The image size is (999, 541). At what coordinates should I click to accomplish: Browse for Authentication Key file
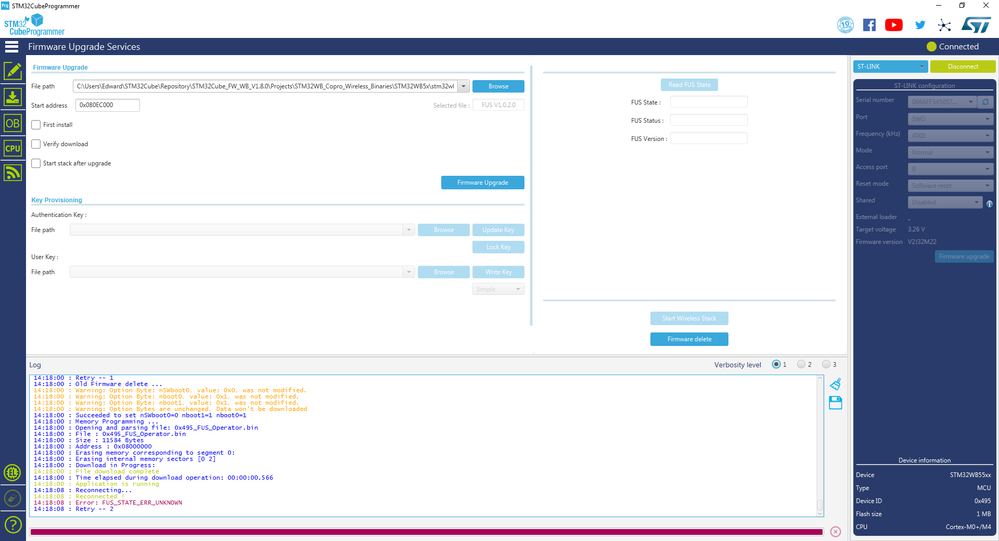[443, 230]
